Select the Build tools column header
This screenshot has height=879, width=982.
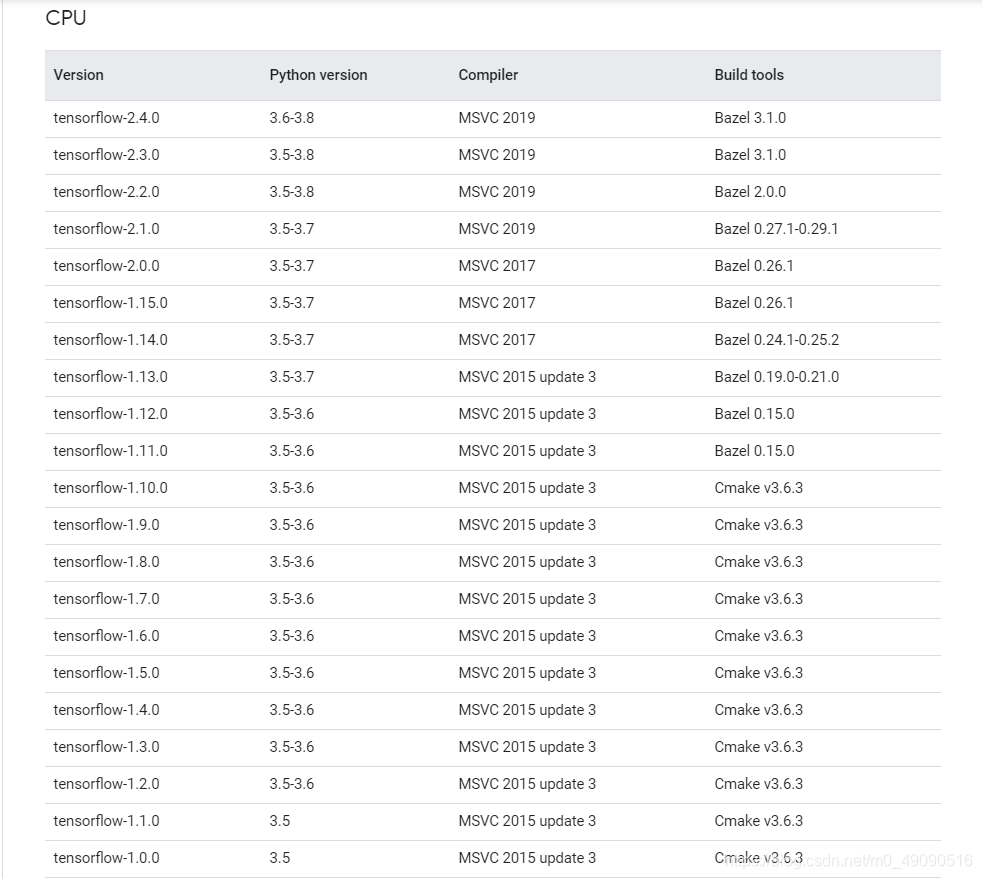click(x=749, y=75)
